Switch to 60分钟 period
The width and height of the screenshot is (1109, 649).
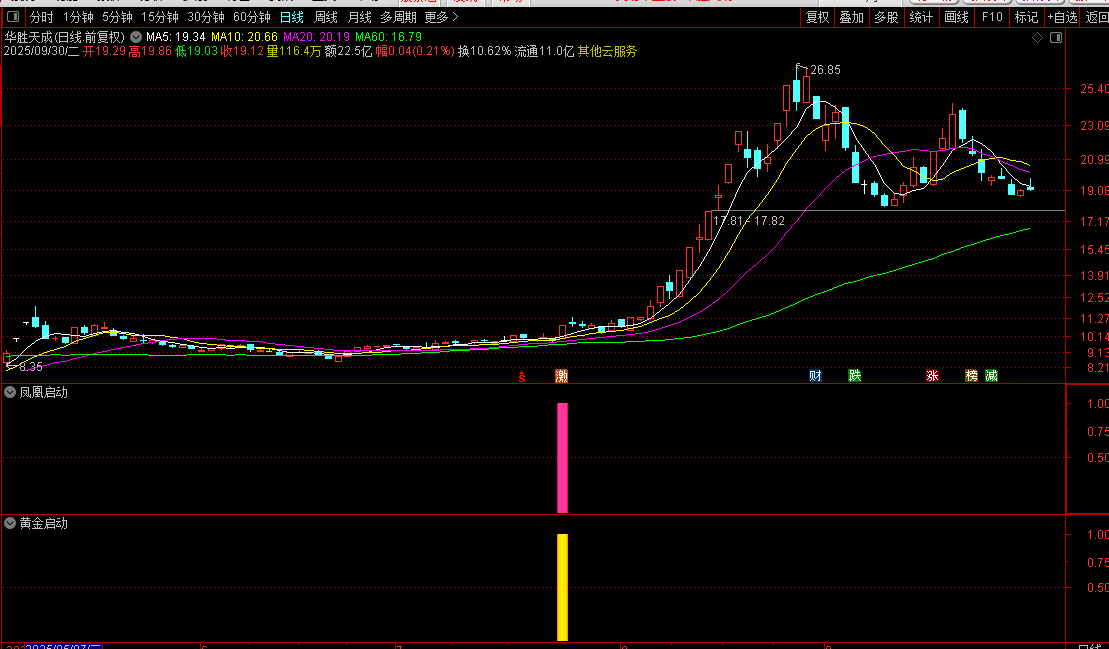[251, 17]
